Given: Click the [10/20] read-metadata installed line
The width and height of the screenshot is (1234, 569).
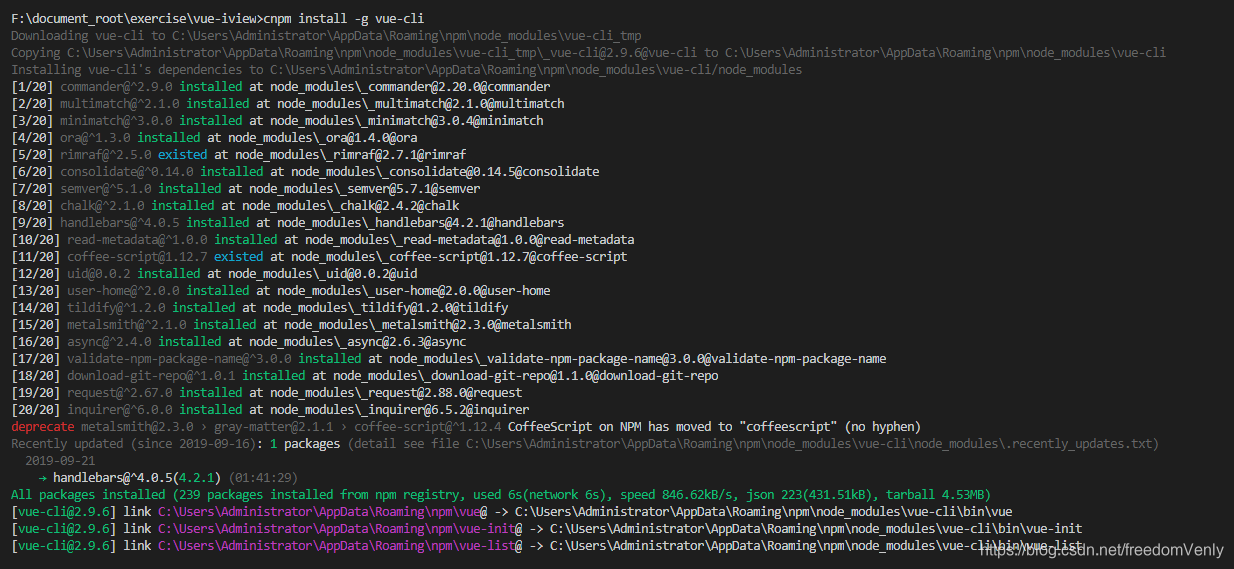Looking at the screenshot, I should pos(323,239).
